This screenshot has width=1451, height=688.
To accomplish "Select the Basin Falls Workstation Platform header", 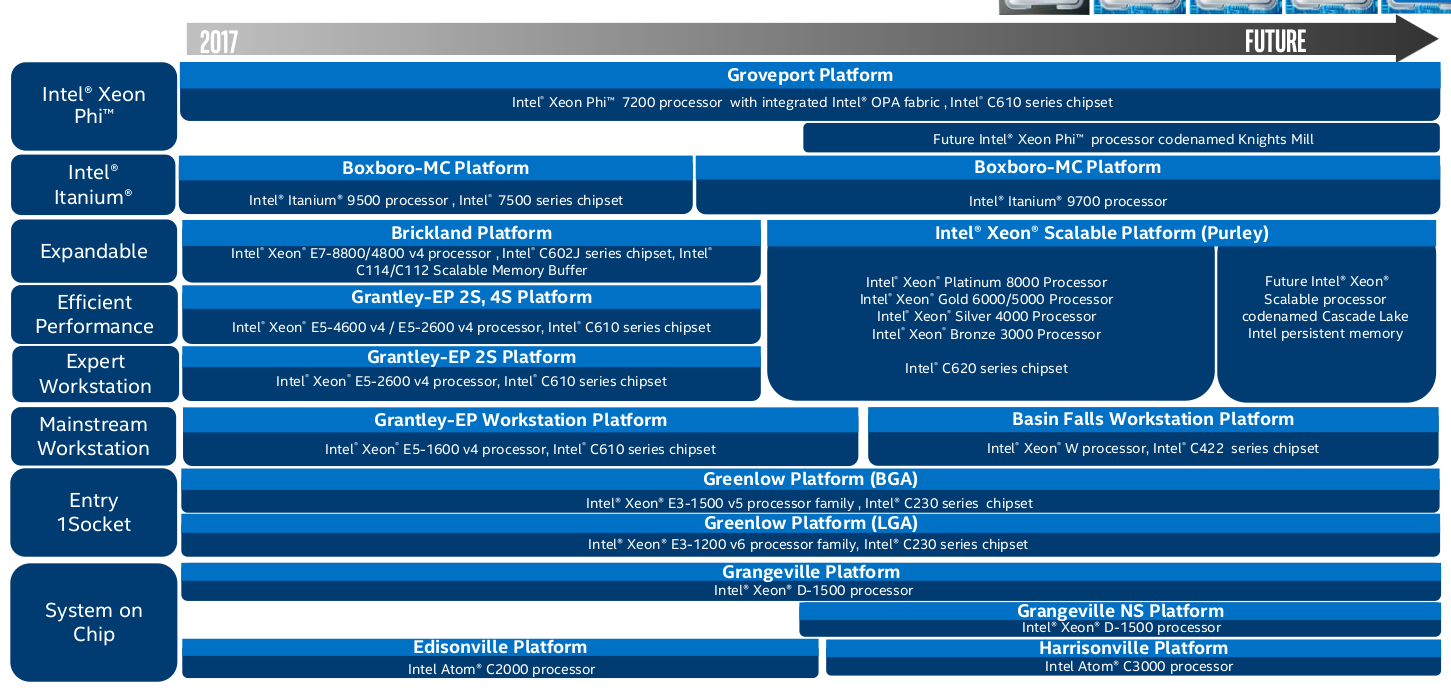I will click(1152, 419).
